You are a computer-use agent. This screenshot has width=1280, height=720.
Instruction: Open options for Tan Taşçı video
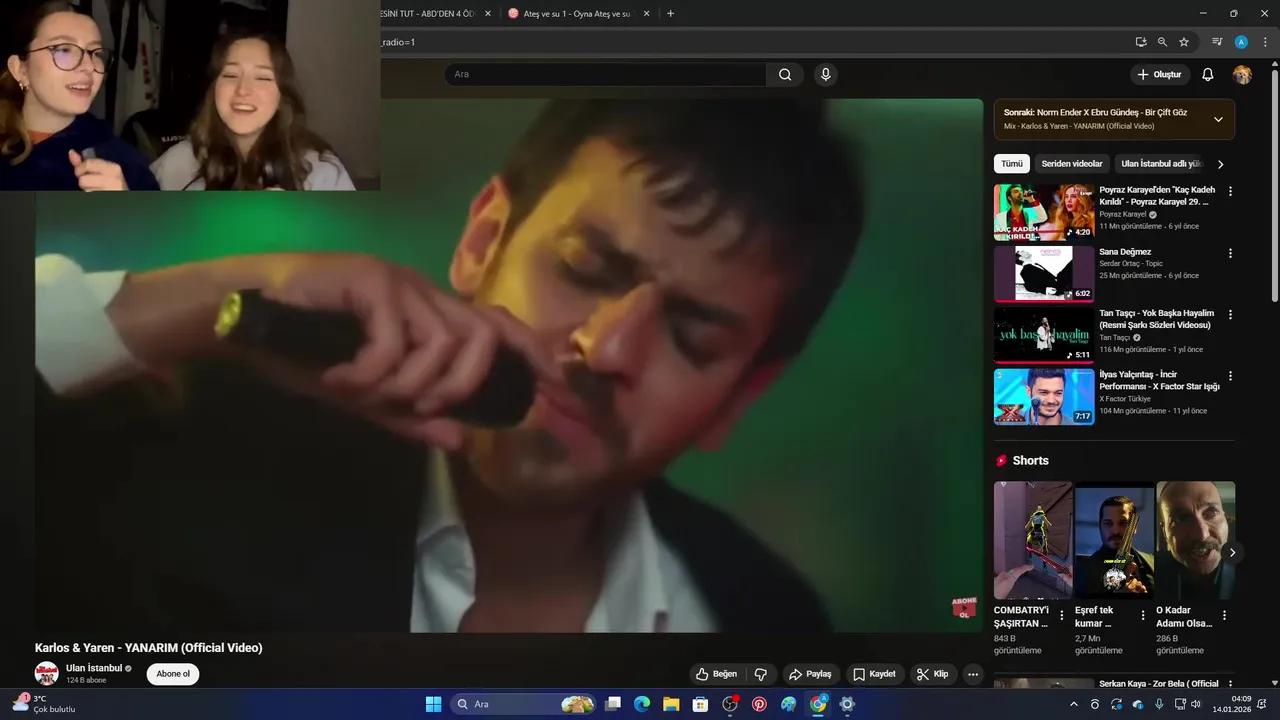(x=1230, y=314)
